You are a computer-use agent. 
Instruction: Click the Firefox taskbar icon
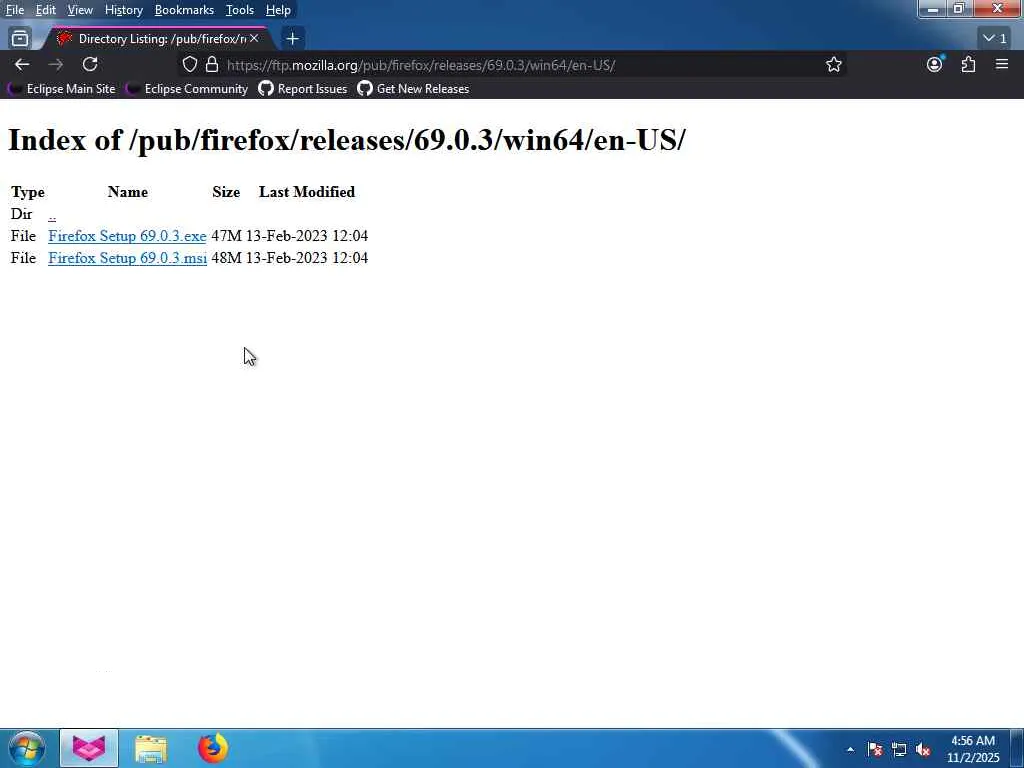click(x=213, y=748)
